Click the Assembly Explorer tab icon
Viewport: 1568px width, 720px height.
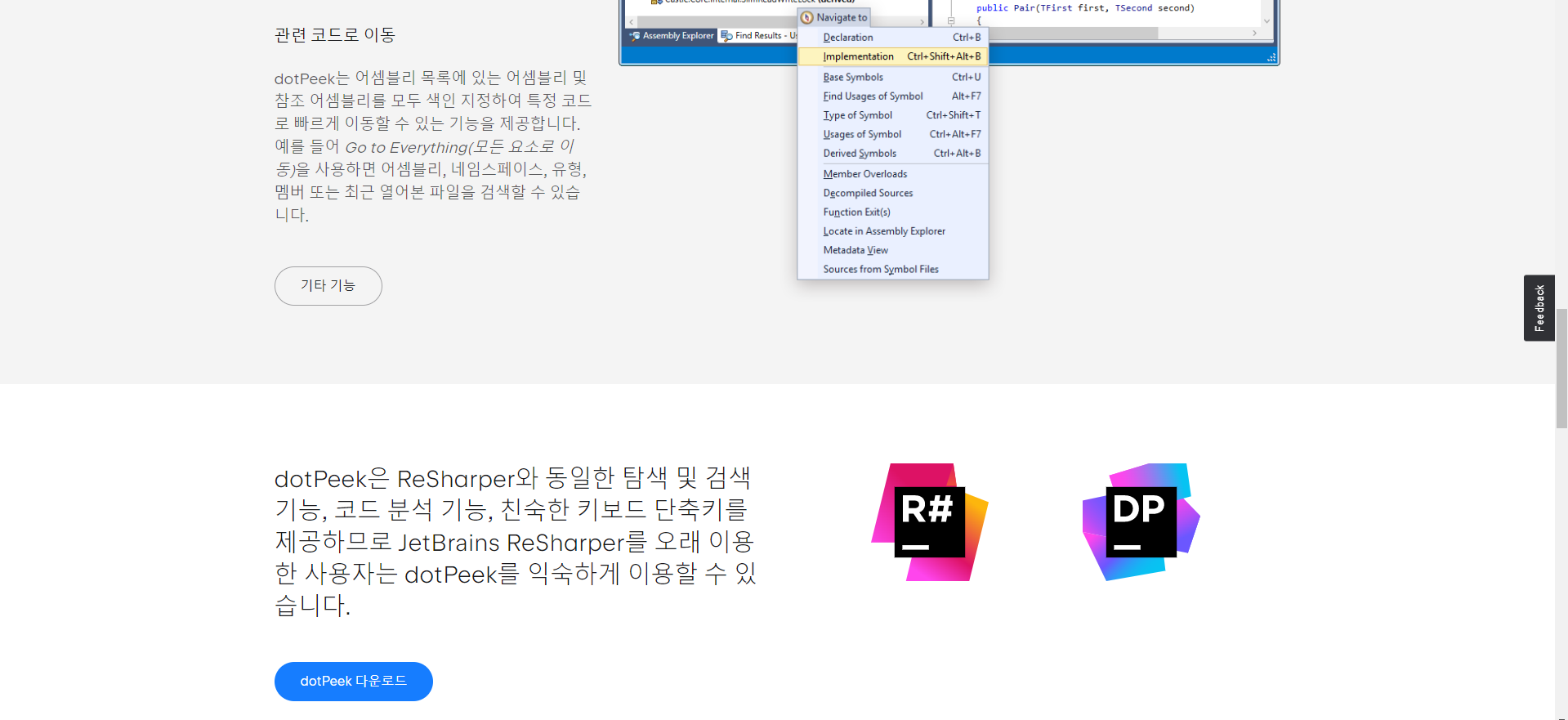point(635,36)
